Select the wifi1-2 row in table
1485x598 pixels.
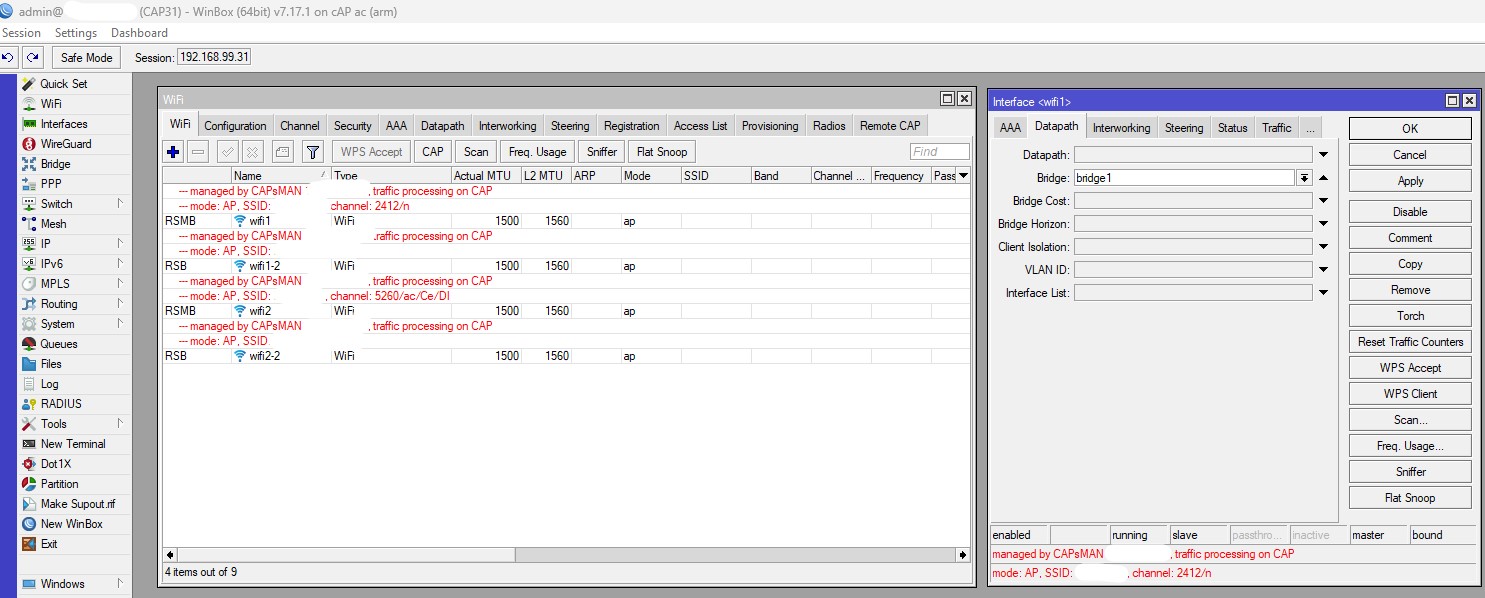pyautogui.click(x=566, y=266)
